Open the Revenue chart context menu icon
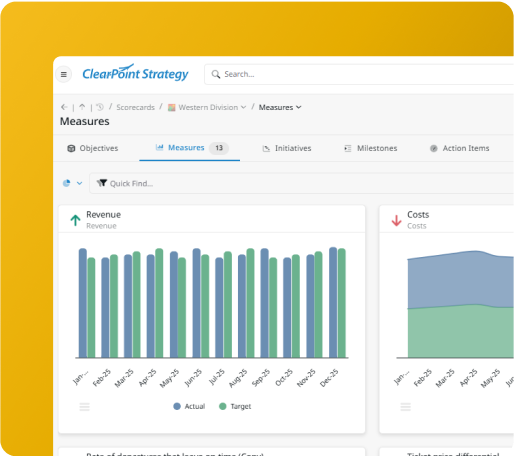514x456 pixels. pyautogui.click(x=85, y=407)
